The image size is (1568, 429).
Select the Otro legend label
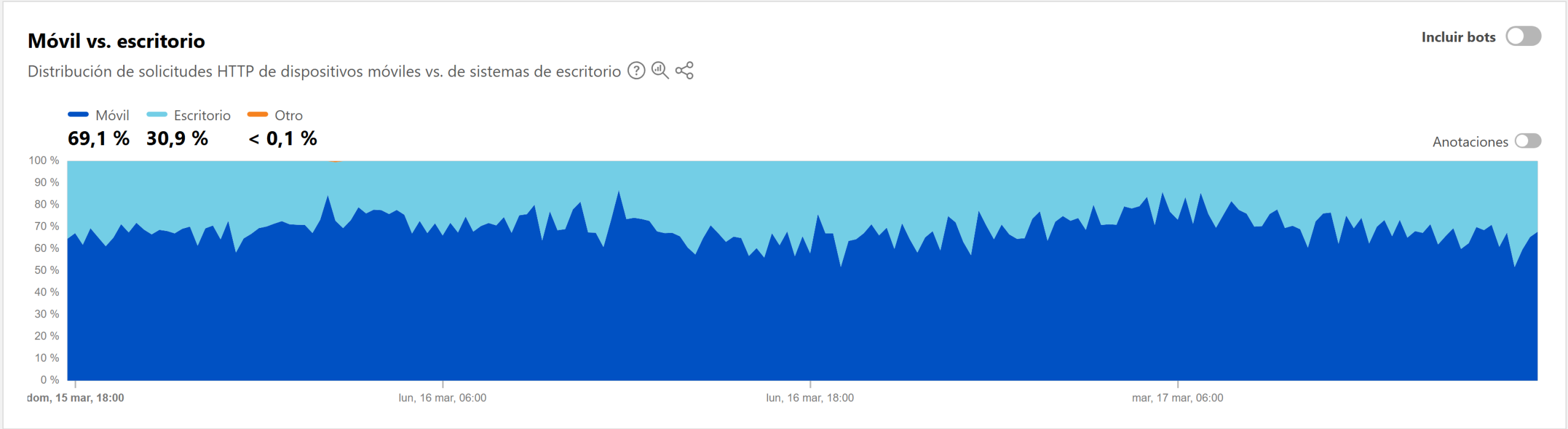(288, 116)
